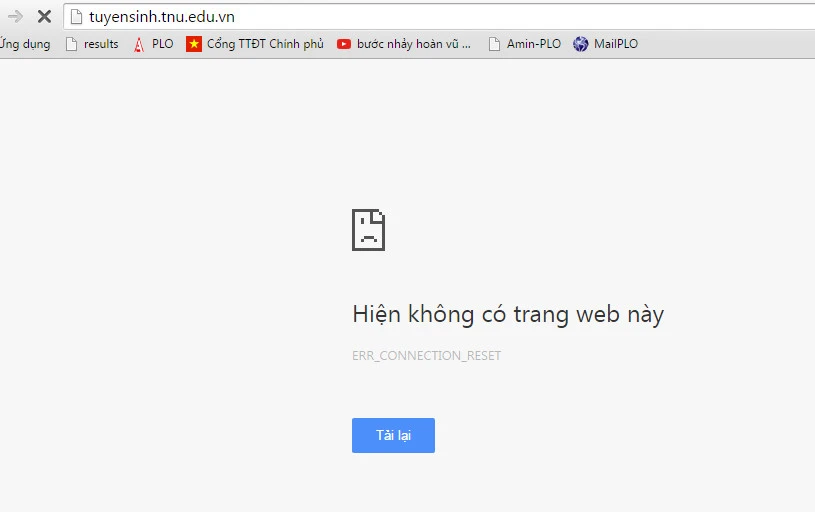Click the red PLO bookmark icon
This screenshot has height=512, width=815.
coord(139,44)
